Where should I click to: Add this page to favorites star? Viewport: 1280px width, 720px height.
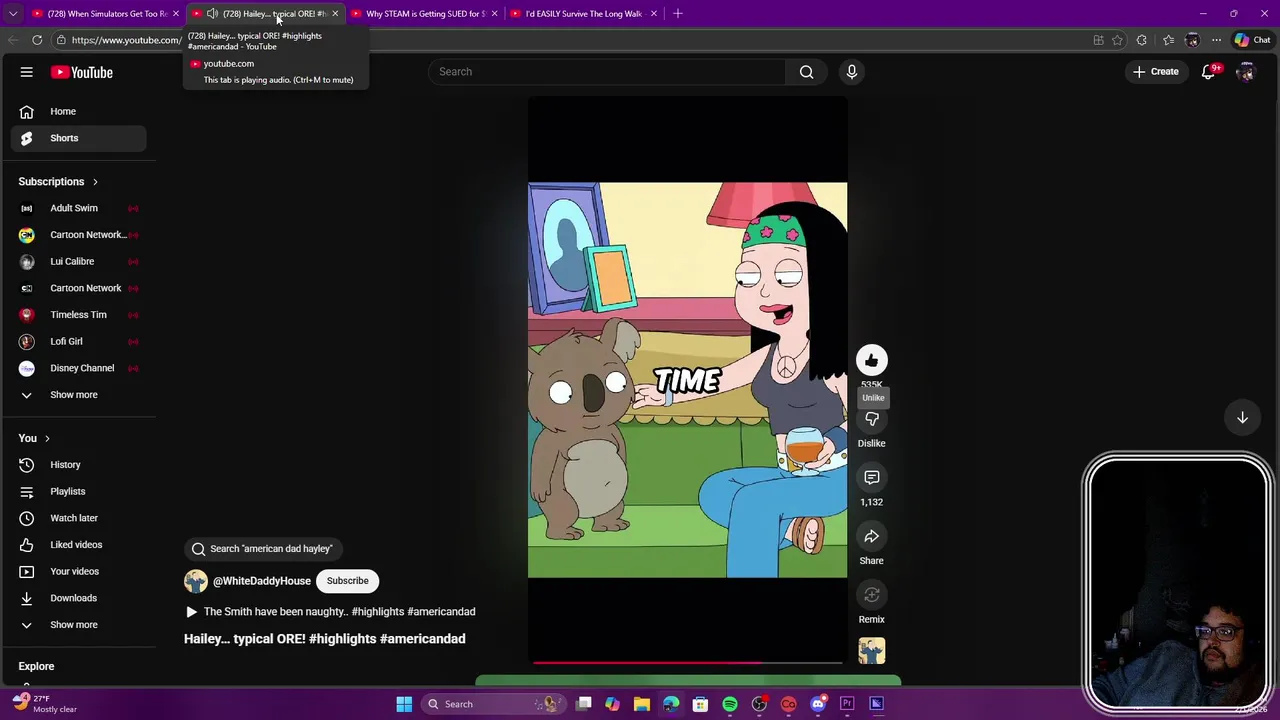[x=1118, y=40]
